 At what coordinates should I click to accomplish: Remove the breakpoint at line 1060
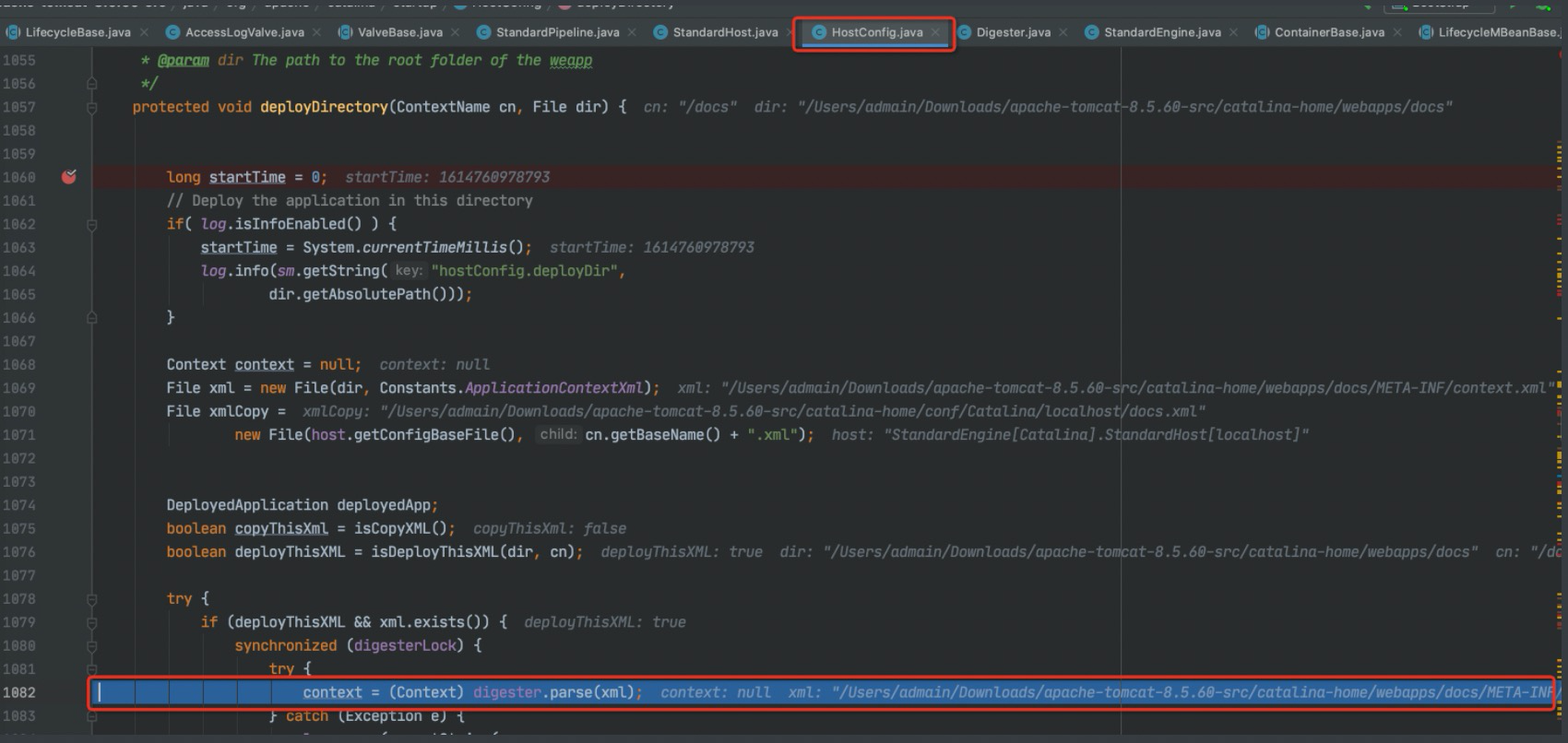tap(69, 176)
